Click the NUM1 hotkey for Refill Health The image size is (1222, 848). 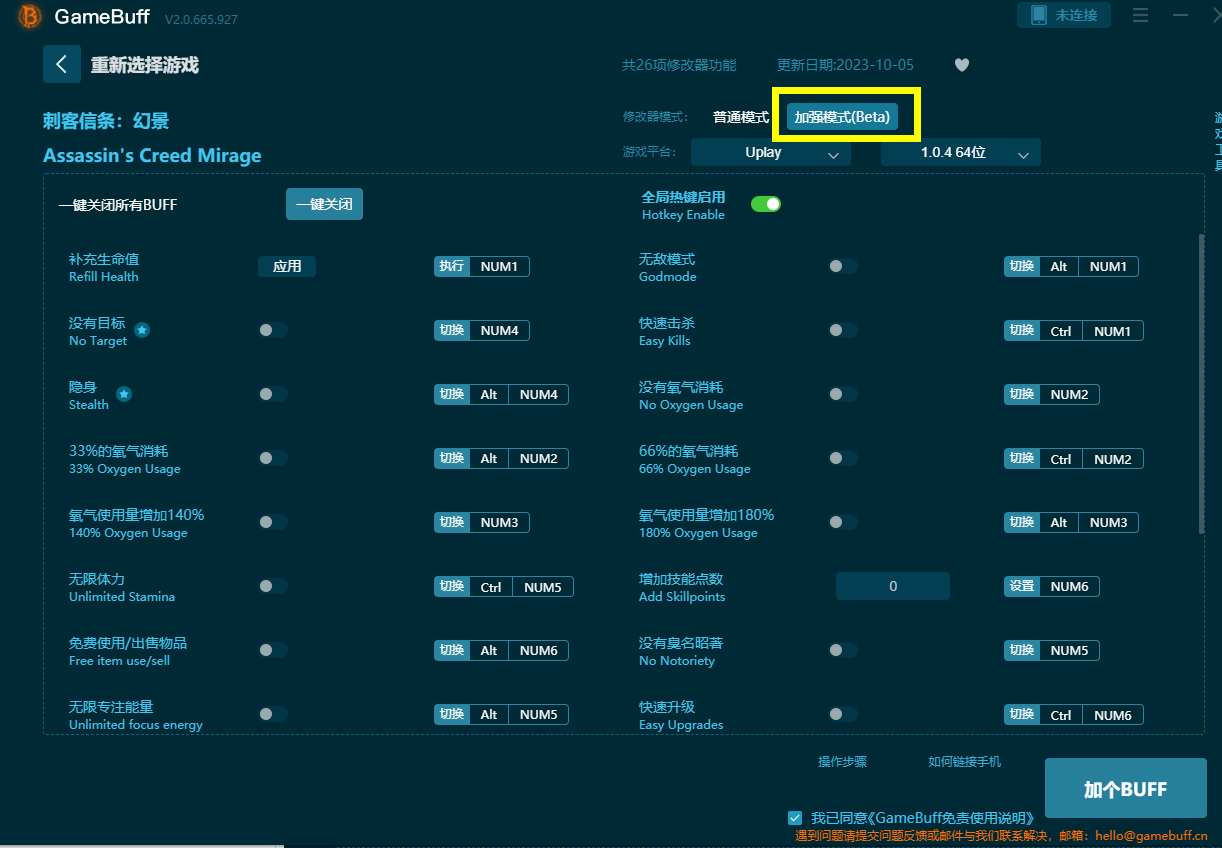499,266
